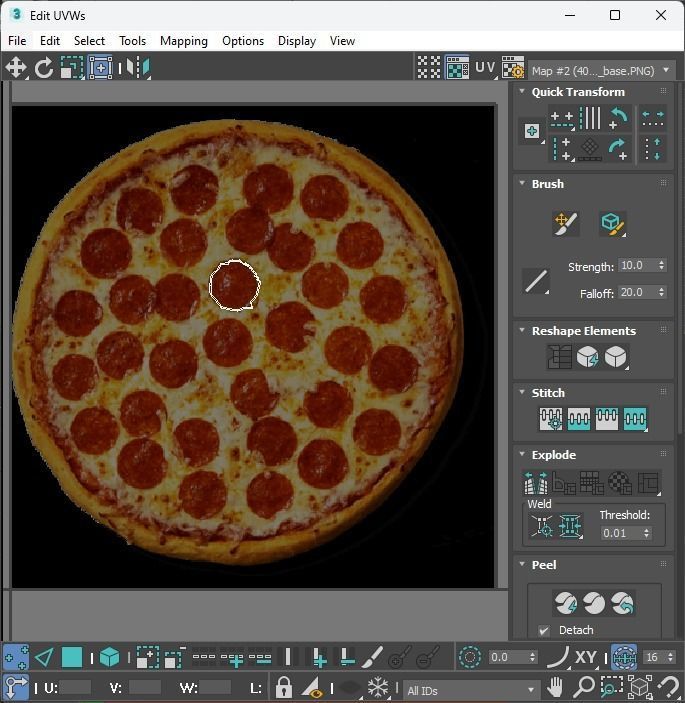Open the UV coordinate space flyout
This screenshot has width=685, height=703.
[486, 68]
